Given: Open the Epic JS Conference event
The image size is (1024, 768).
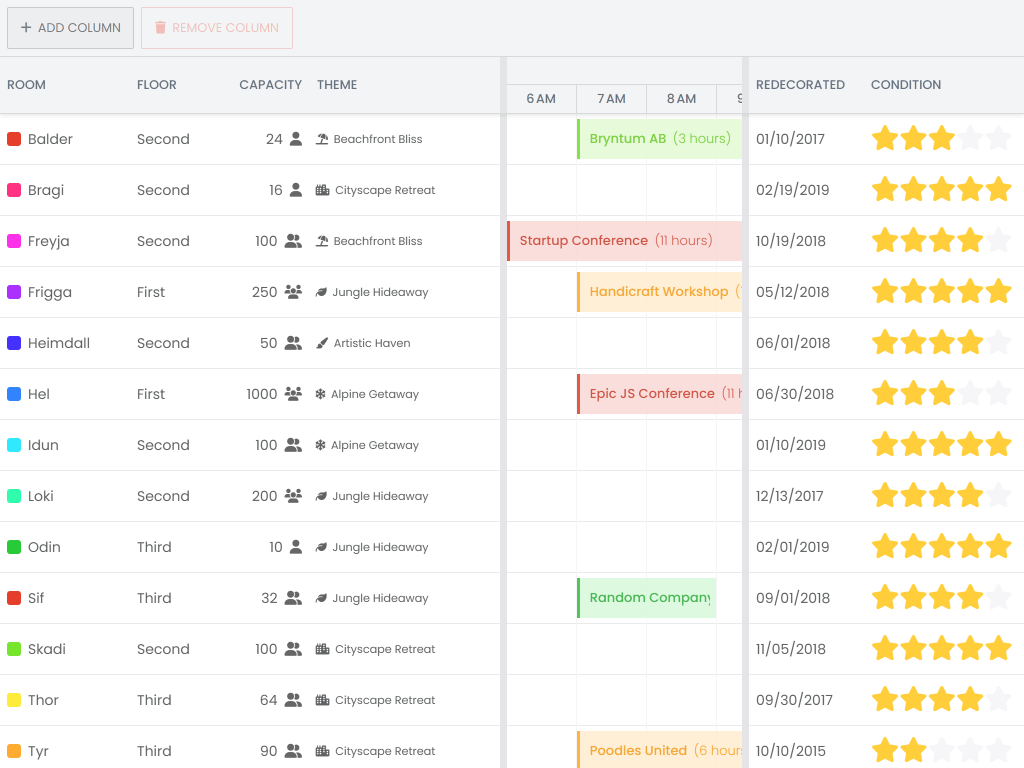Looking at the screenshot, I should coord(660,394).
